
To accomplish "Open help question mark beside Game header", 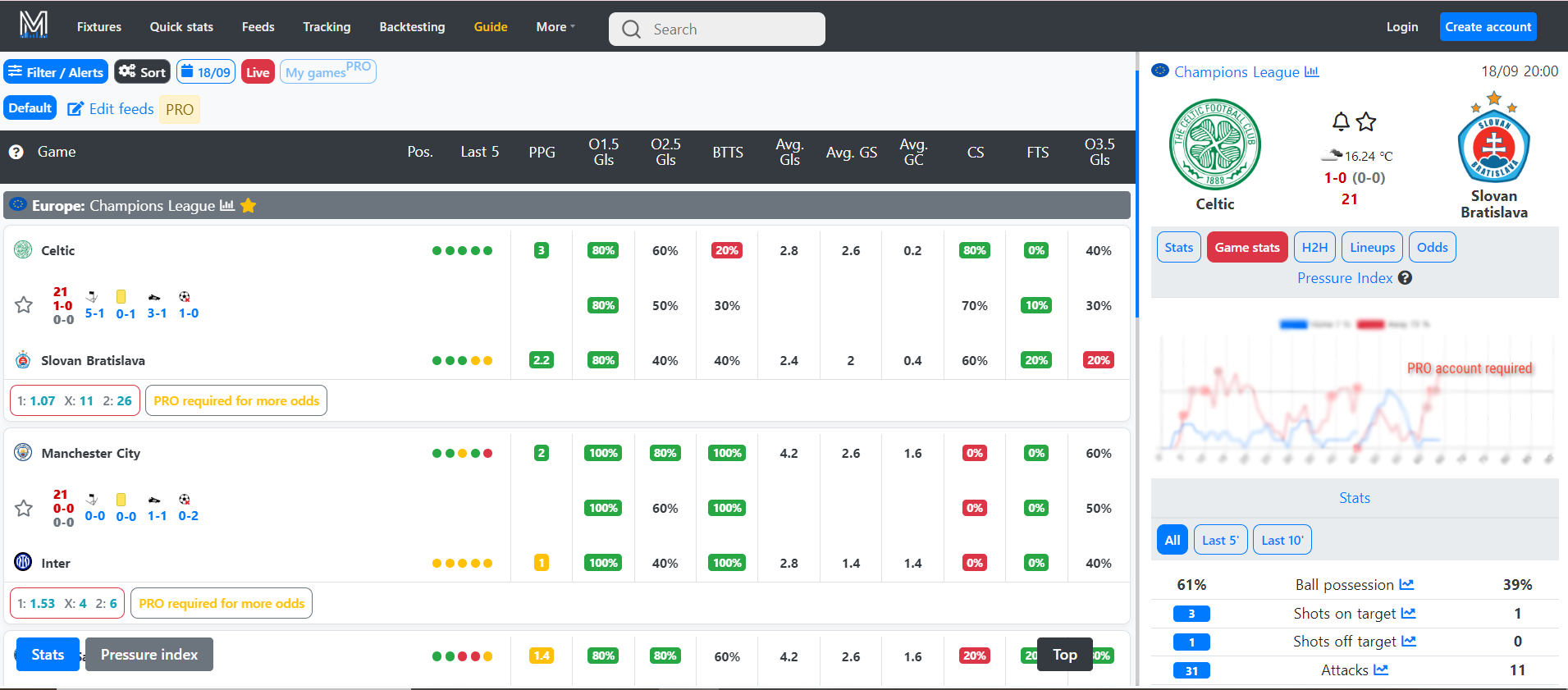I will 16,152.
